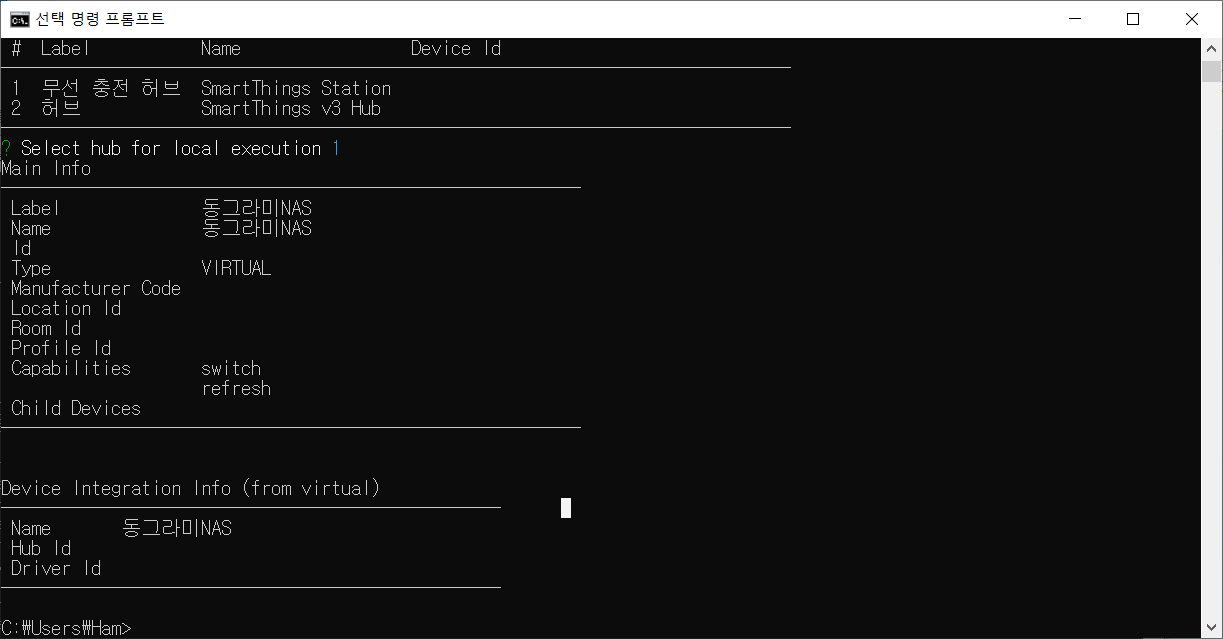Click the 'VIRTUAL' type value
1223x639 pixels.
click(236, 268)
